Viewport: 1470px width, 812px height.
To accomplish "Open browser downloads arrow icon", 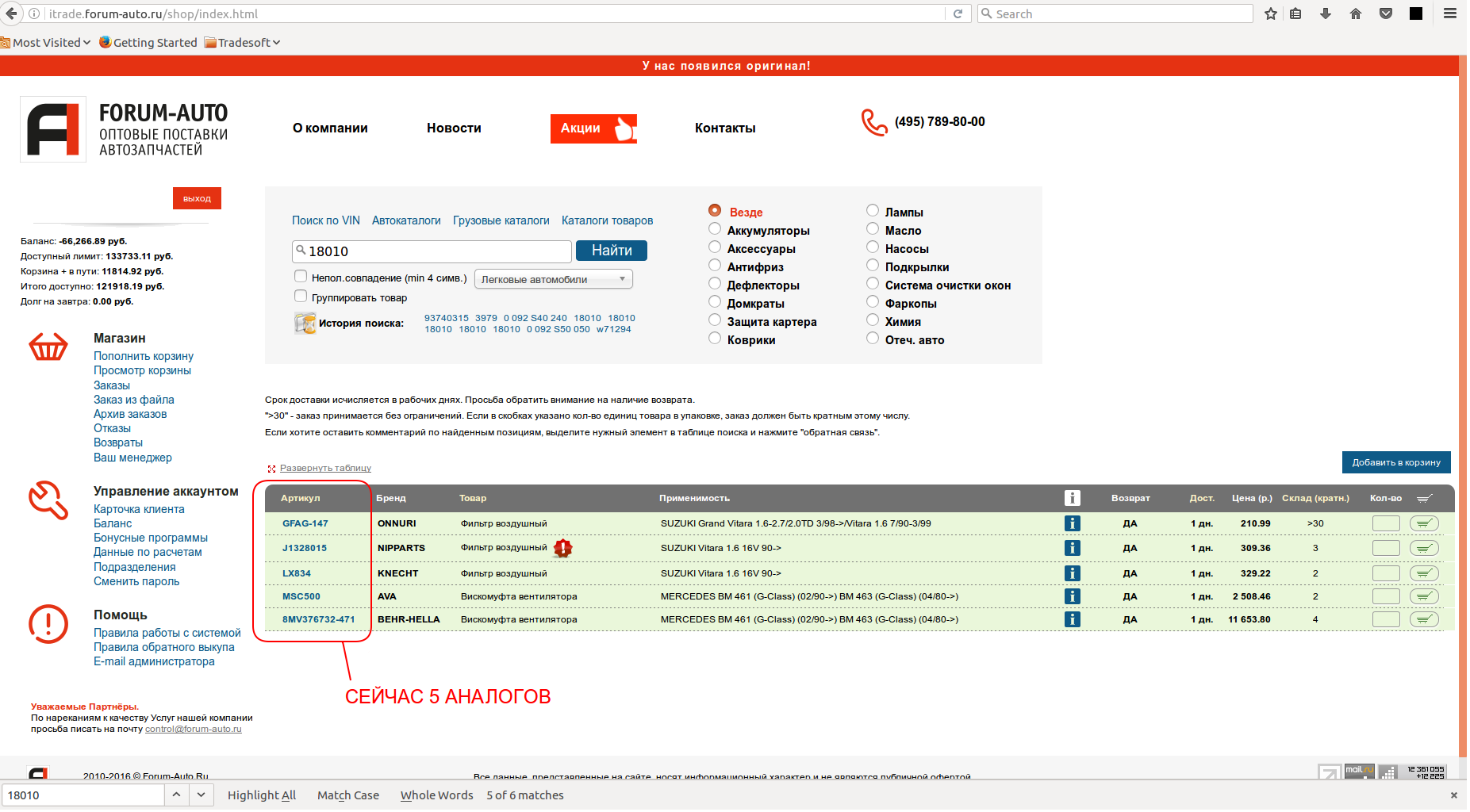I will (x=1326, y=13).
